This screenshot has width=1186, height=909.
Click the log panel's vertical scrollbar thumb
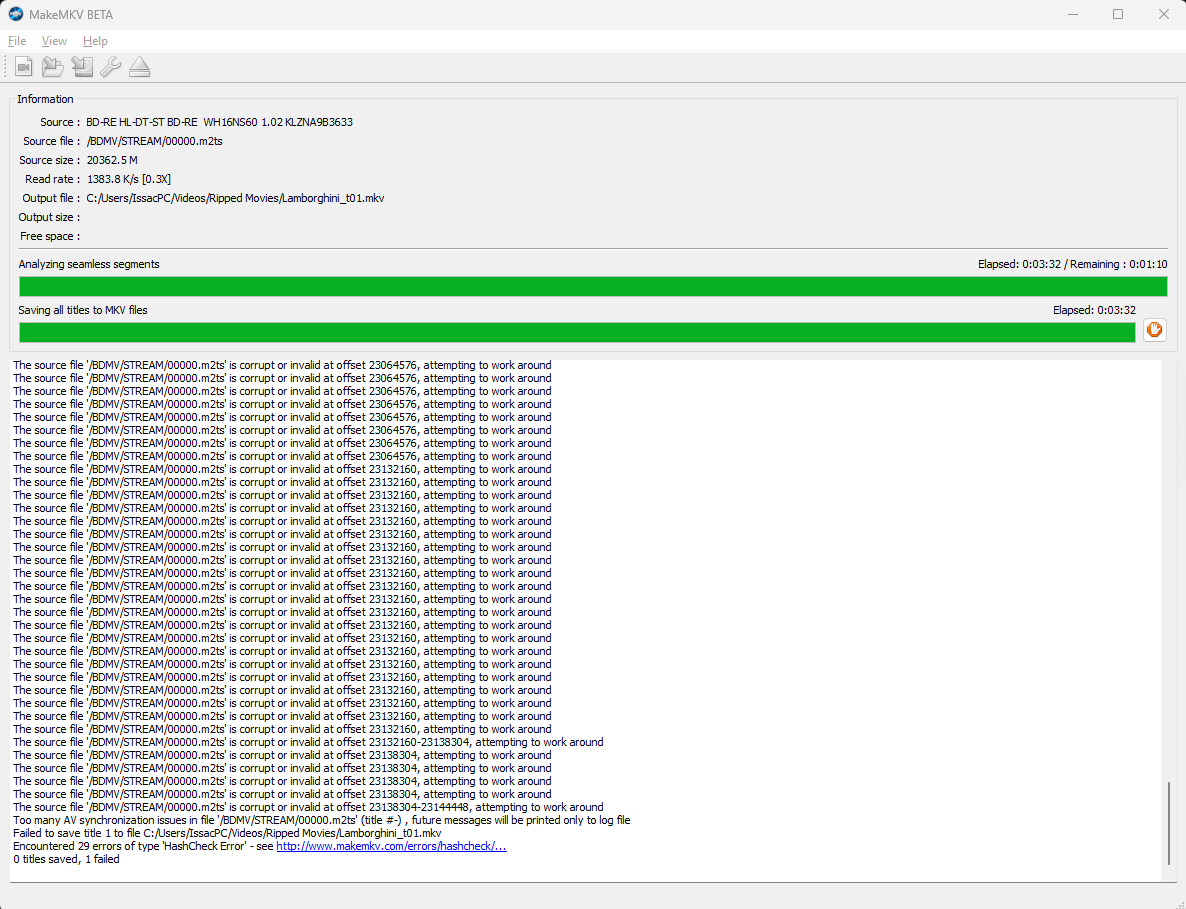click(x=1168, y=824)
